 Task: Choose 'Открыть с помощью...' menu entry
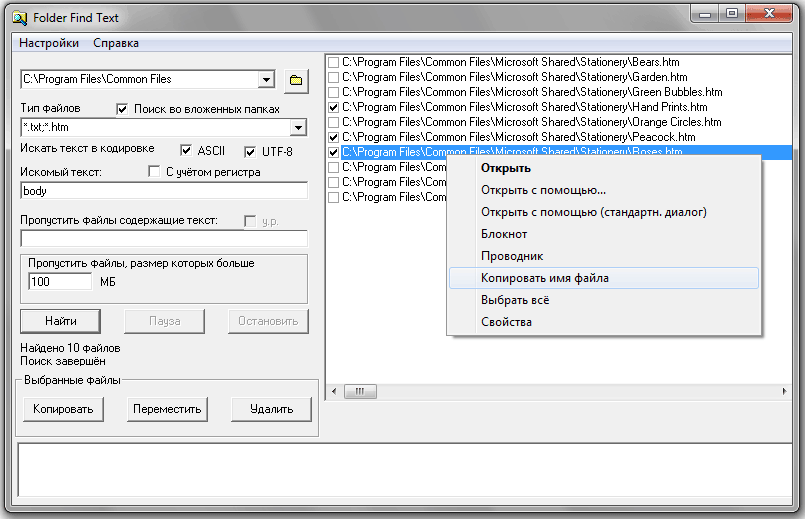click(x=604, y=190)
